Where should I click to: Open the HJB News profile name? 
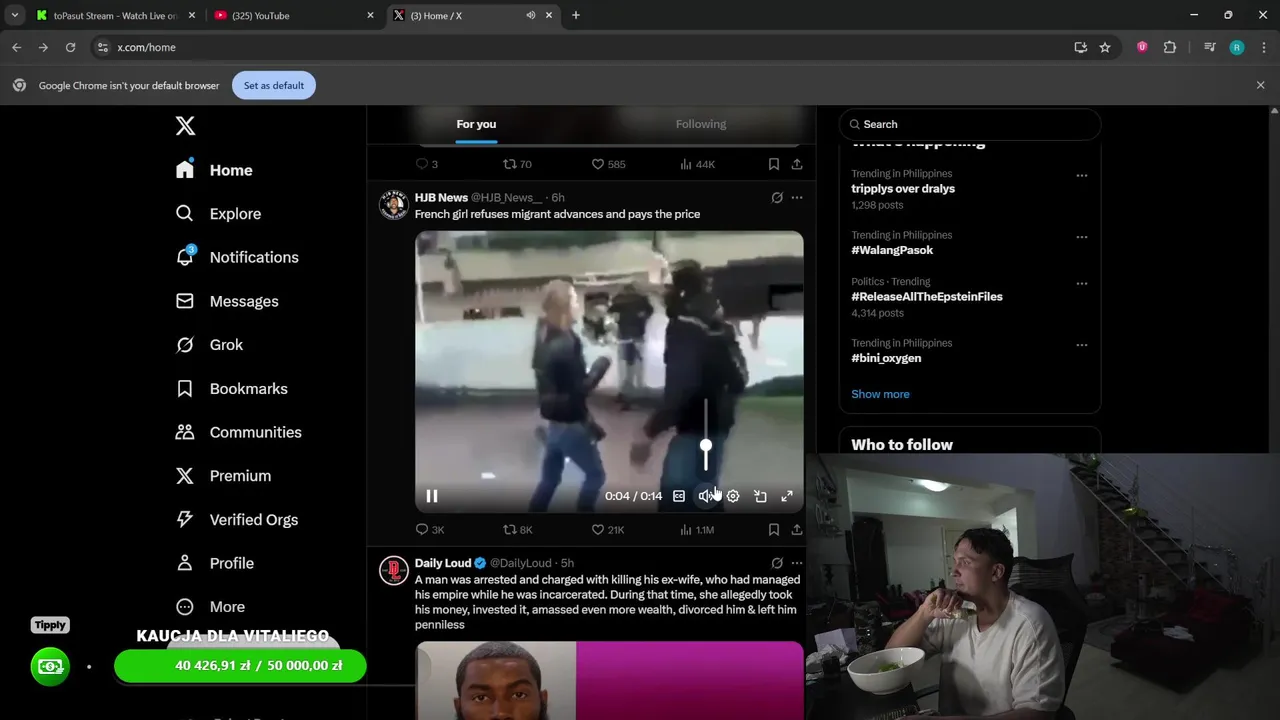(441, 198)
